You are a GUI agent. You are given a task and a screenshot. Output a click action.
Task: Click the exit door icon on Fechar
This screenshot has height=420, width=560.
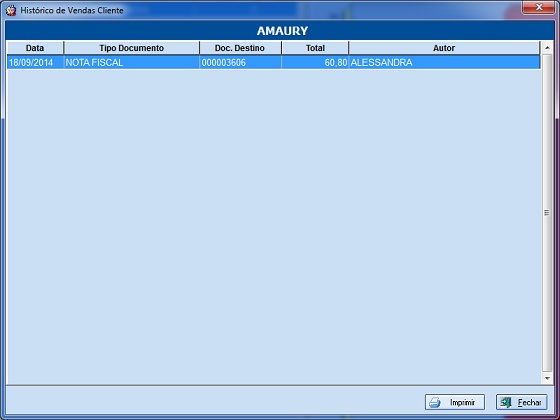coord(506,402)
